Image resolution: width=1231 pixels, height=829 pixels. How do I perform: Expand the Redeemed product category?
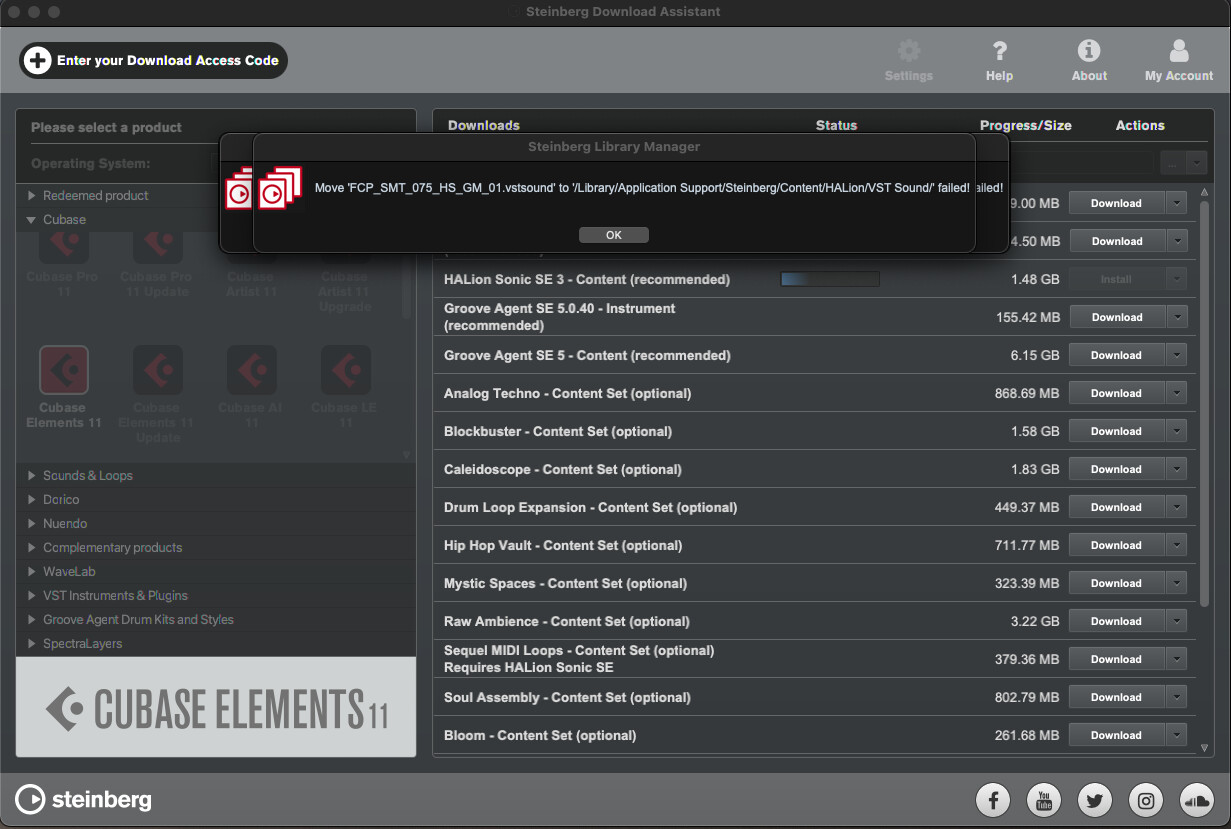(33, 196)
